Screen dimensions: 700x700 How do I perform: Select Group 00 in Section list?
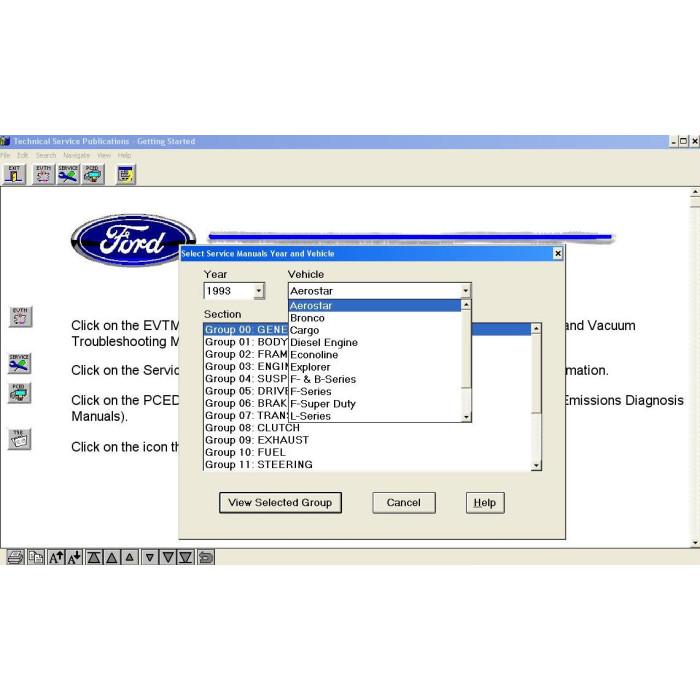pyautogui.click(x=367, y=329)
